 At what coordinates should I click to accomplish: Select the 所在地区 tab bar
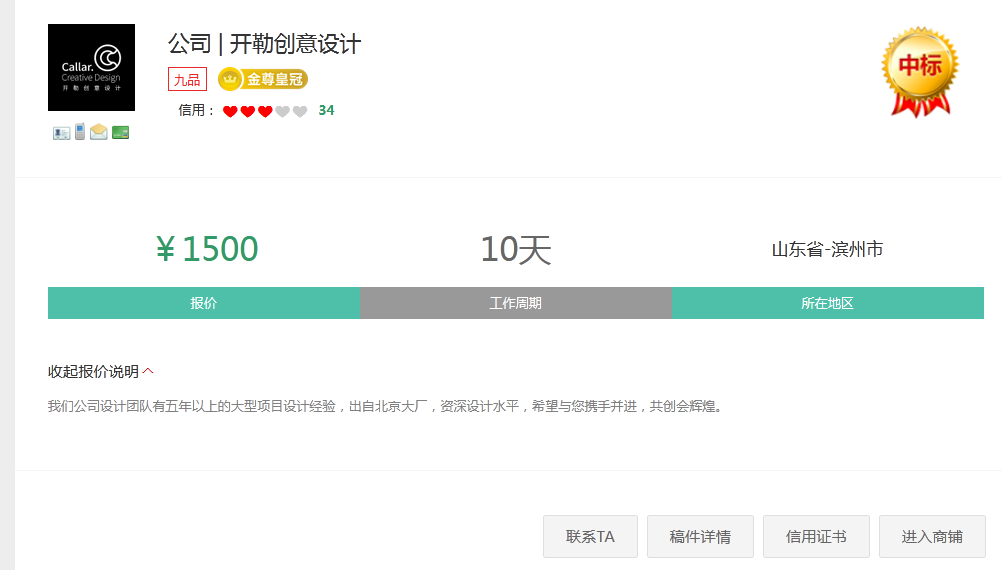point(828,303)
